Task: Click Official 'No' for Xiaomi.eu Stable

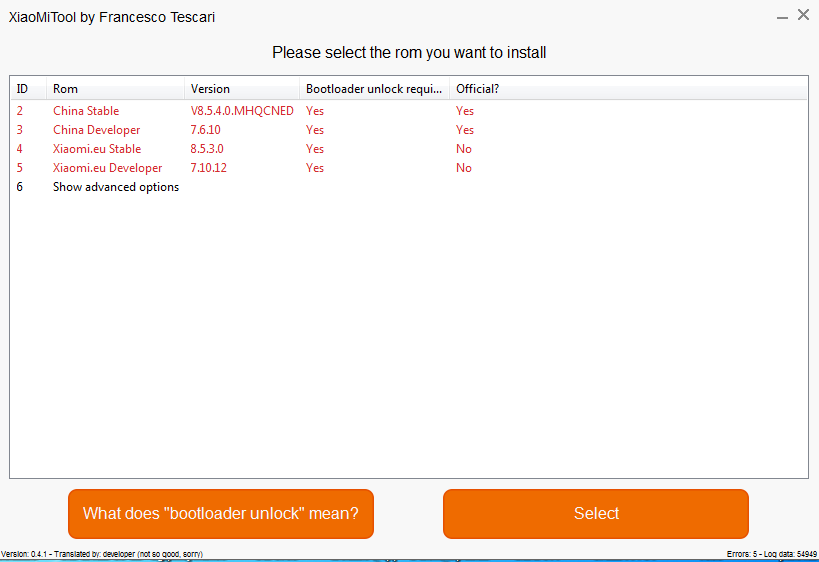Action: tap(464, 149)
